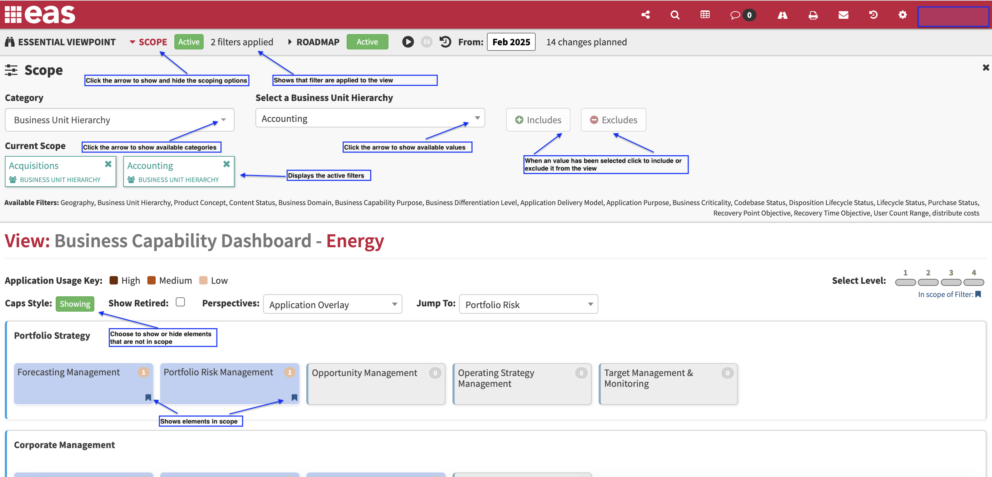This screenshot has width=992, height=477.
Task: Open search with the magnifier icon
Action: point(675,15)
